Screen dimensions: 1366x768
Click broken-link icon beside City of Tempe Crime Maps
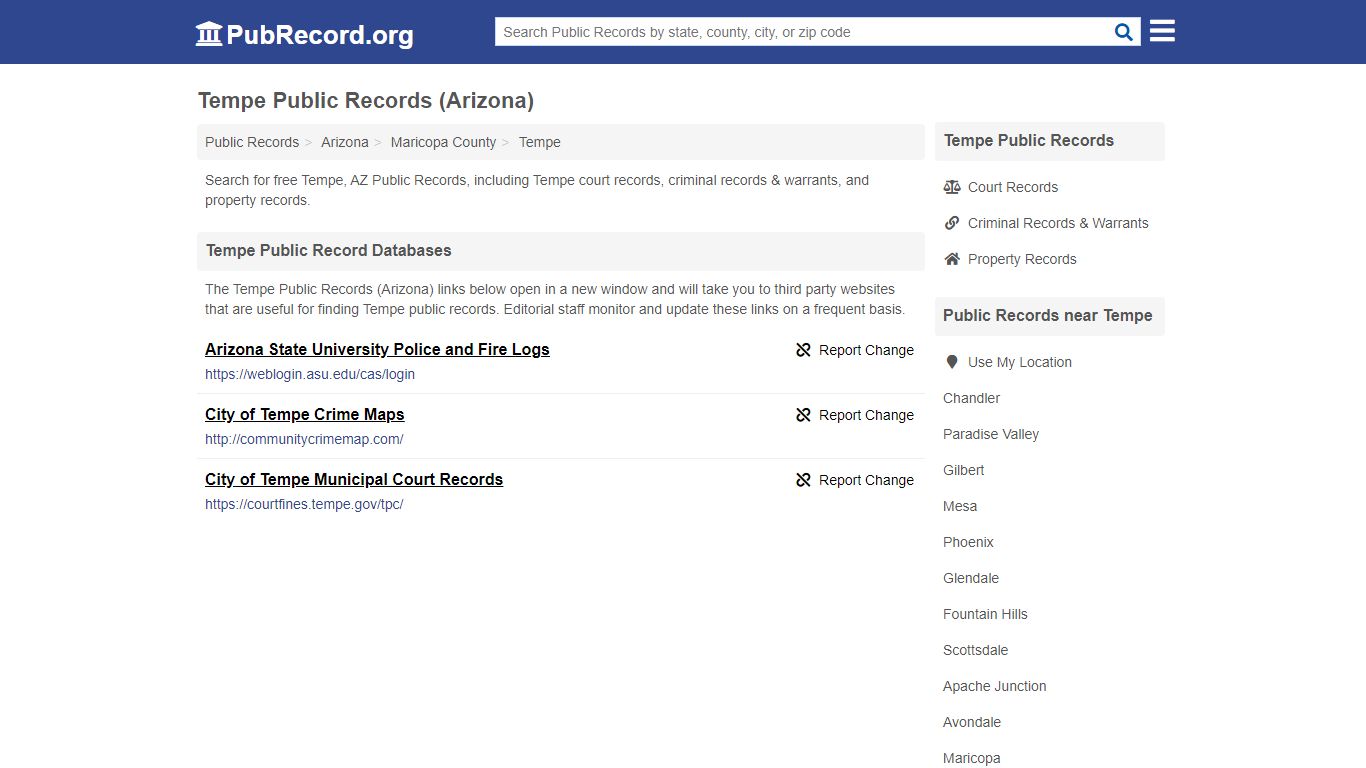click(x=803, y=415)
